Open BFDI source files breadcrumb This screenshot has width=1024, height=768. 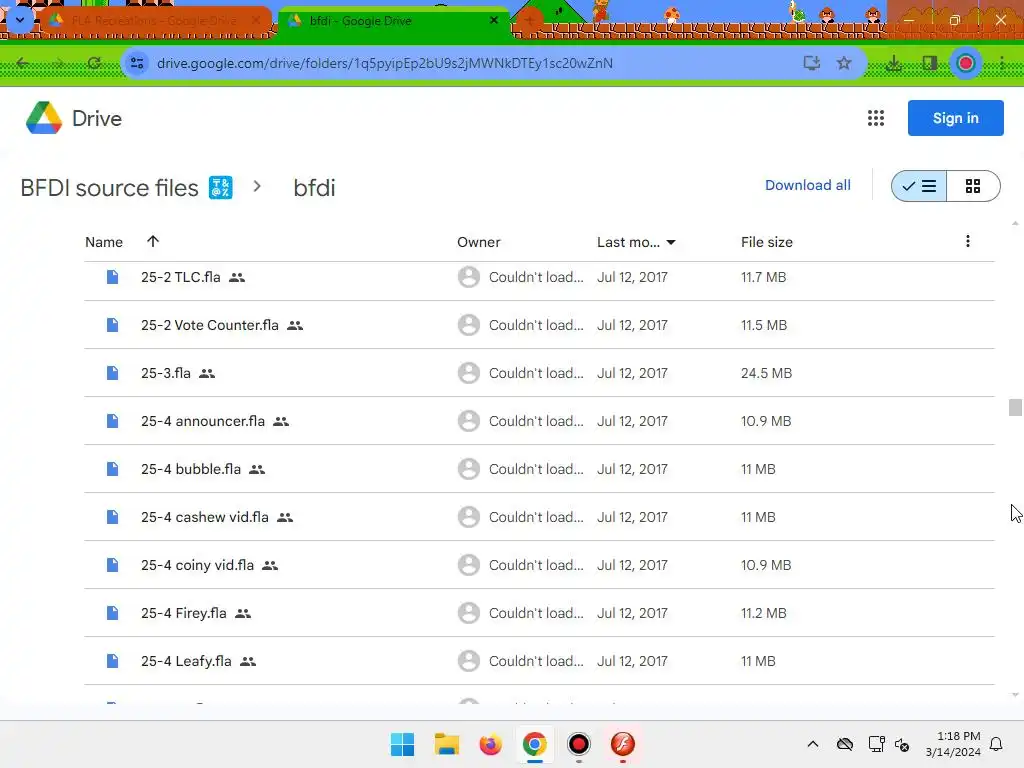(x=109, y=188)
